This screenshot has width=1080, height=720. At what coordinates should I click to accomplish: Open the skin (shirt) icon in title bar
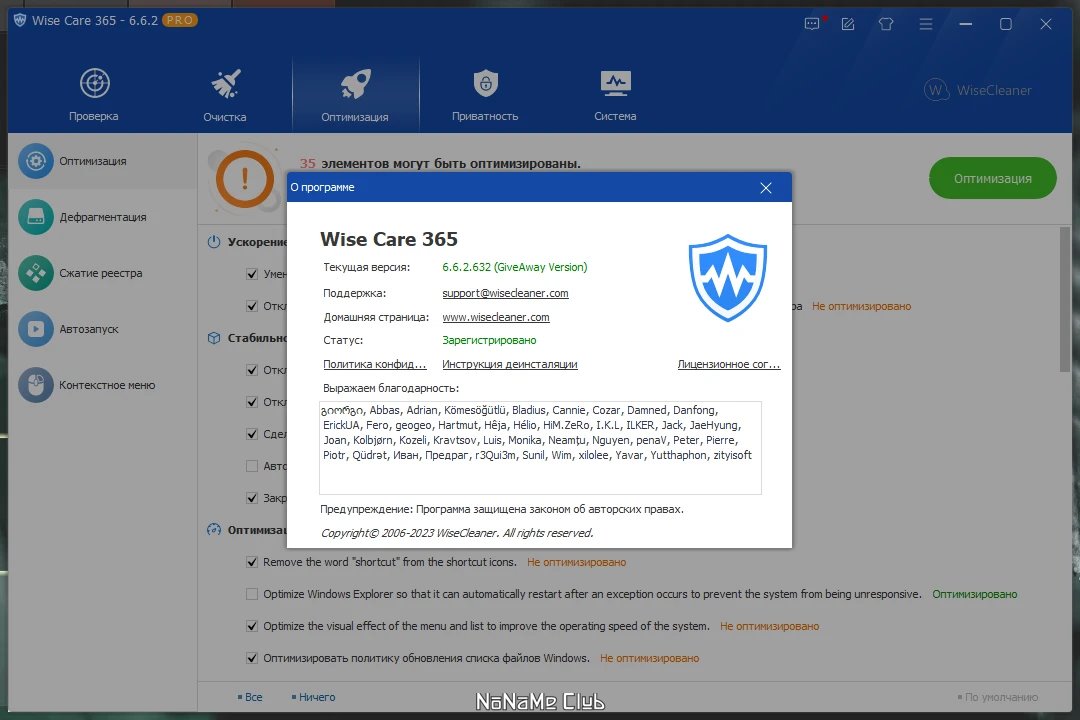(886, 24)
